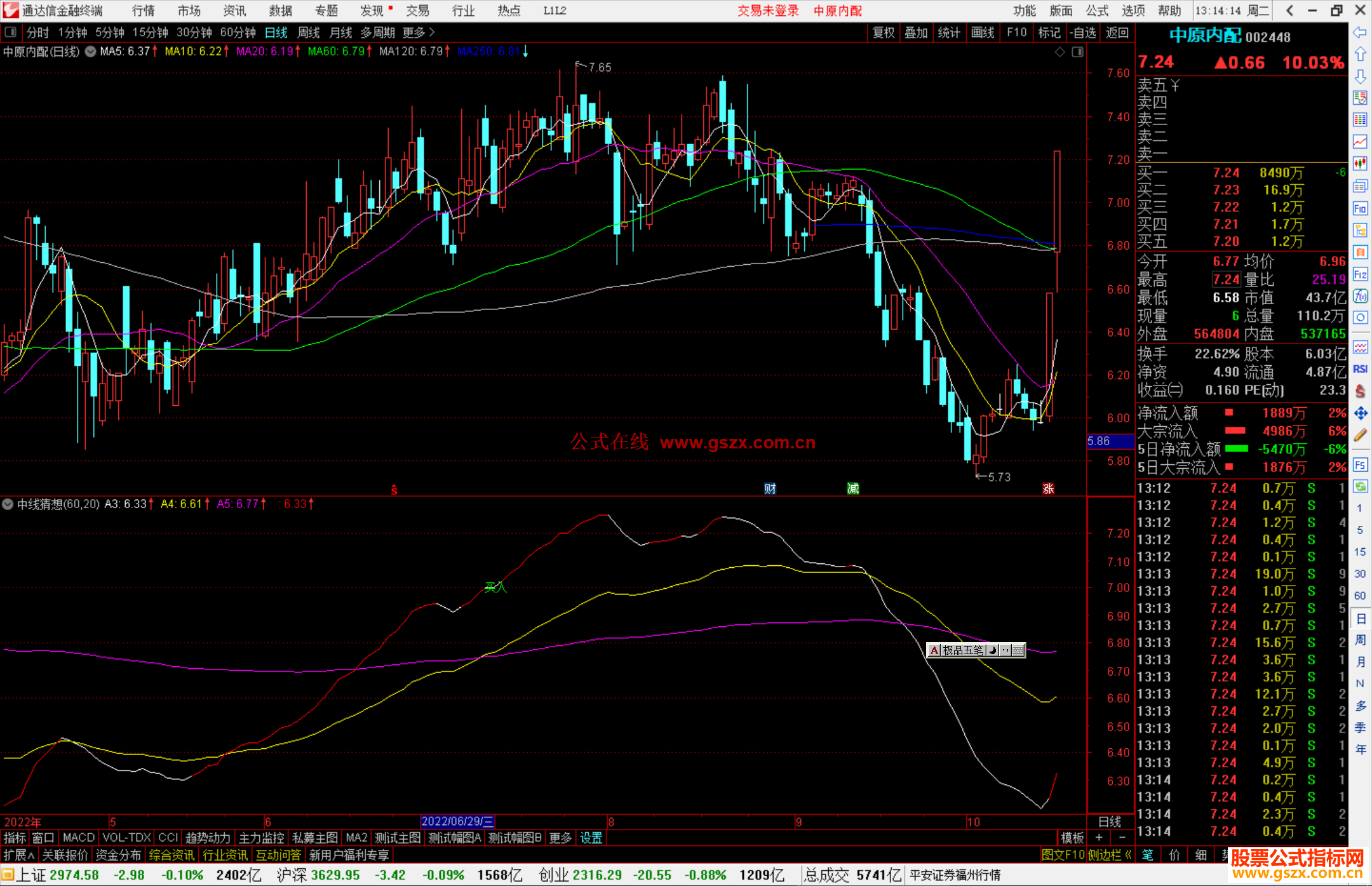The width and height of the screenshot is (1372, 886).
Task: Click the line trend chart sidebar icon
Action: pos(1360,141)
